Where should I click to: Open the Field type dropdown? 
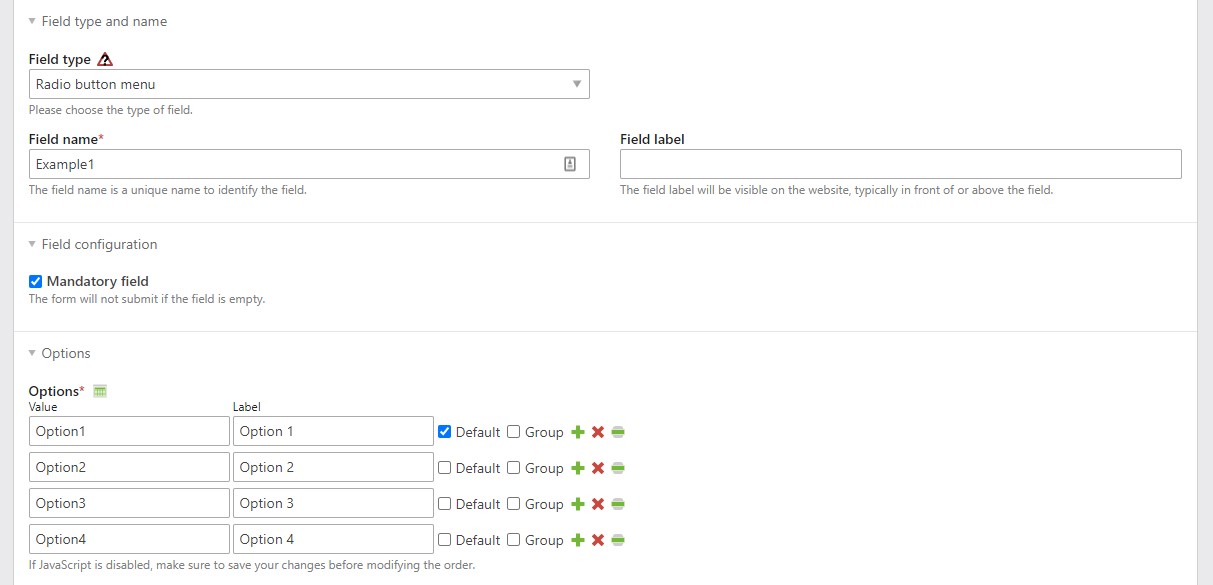click(309, 84)
